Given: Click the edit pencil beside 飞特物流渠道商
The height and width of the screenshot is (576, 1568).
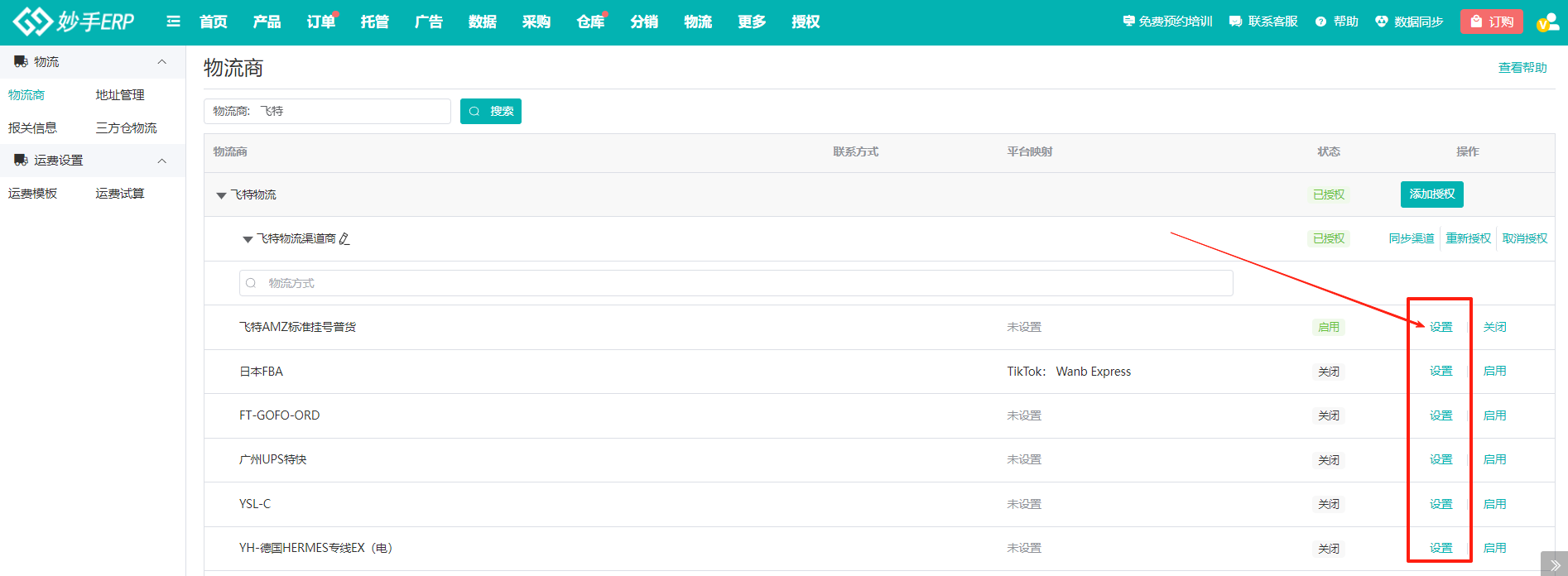Looking at the screenshot, I should click(x=344, y=239).
